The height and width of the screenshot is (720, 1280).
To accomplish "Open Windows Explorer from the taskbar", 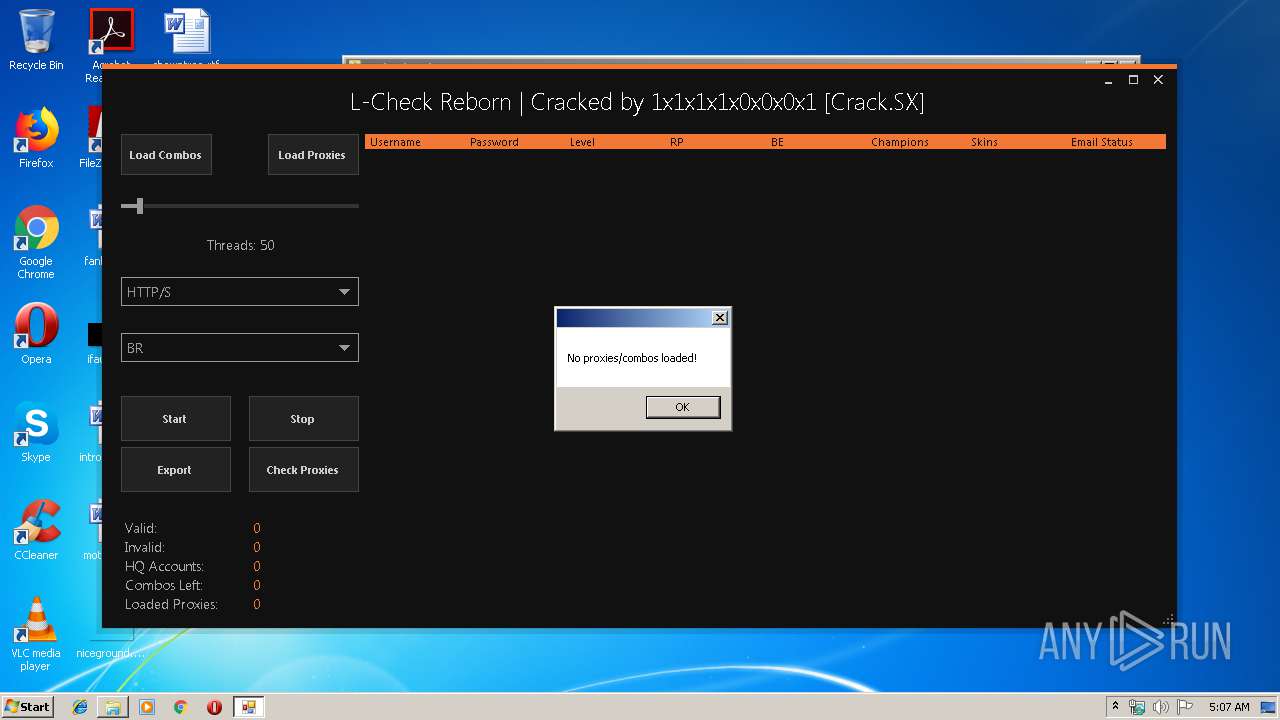I will (113, 707).
